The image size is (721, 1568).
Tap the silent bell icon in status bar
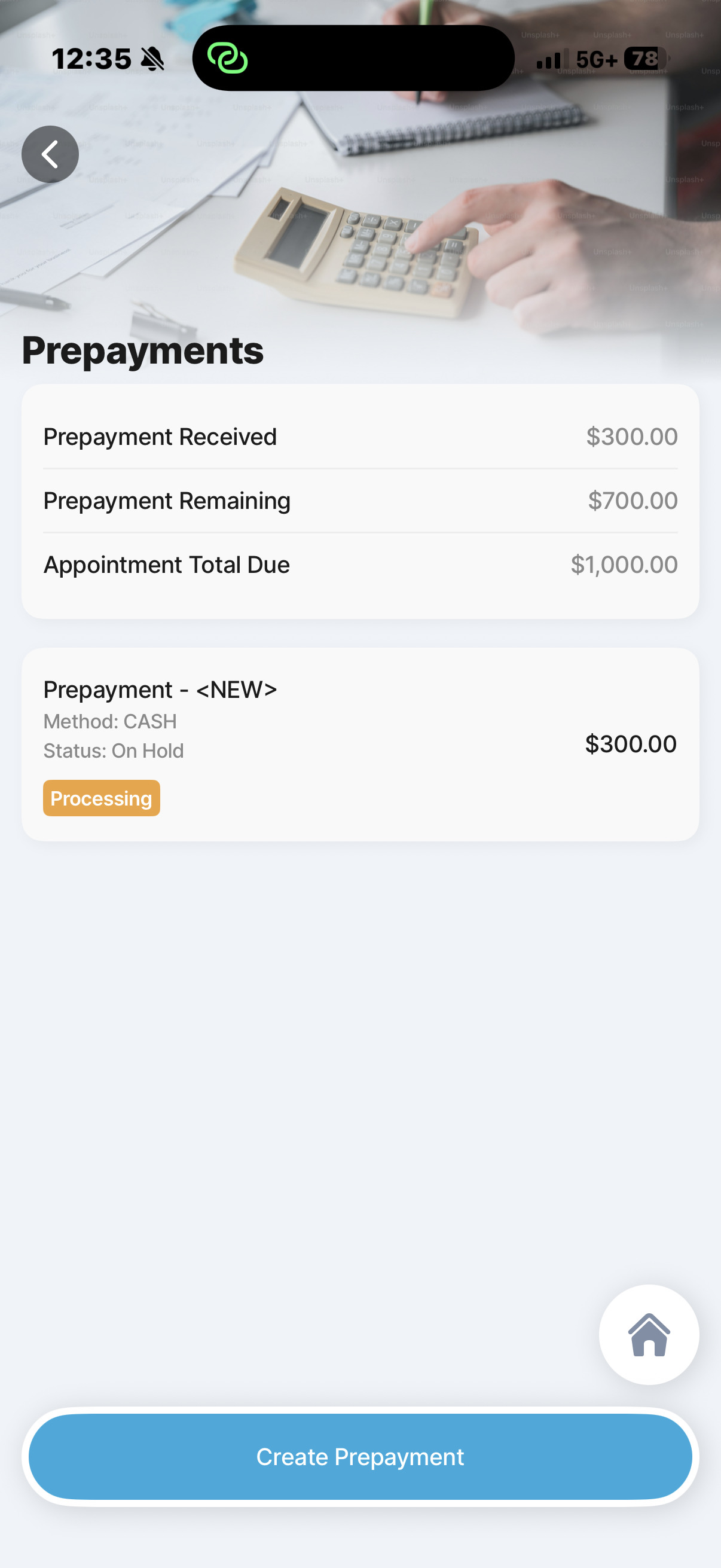click(x=152, y=60)
